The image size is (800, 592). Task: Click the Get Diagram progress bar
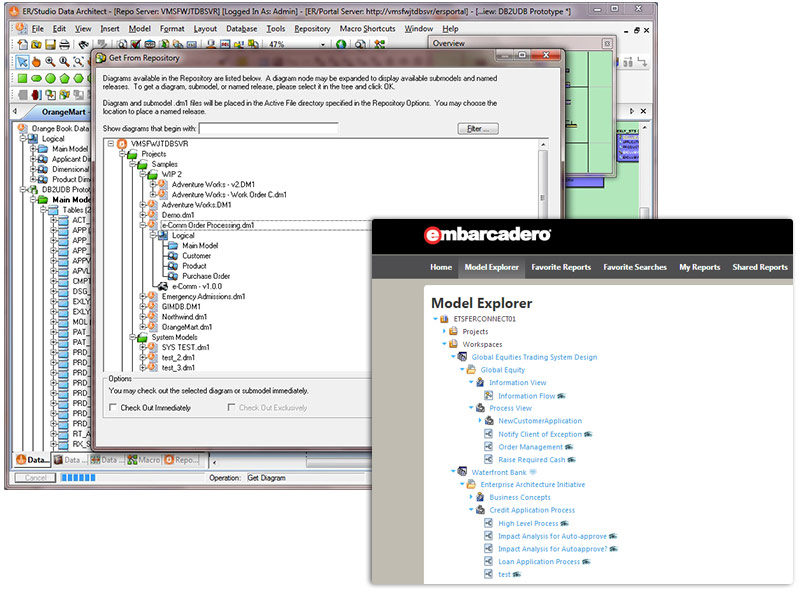click(x=78, y=478)
